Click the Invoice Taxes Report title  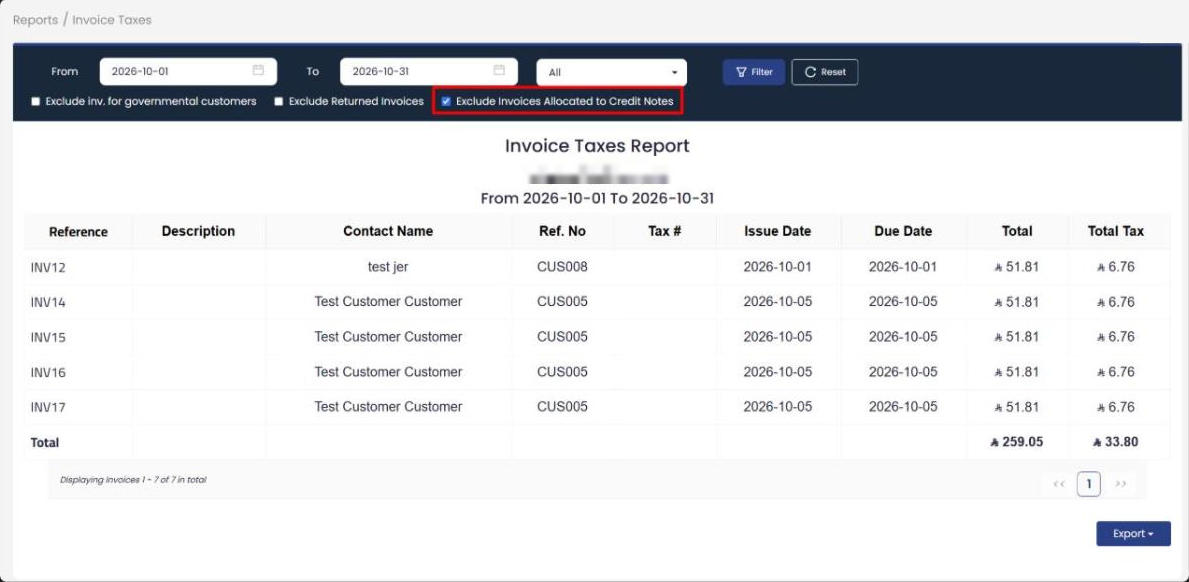tap(598, 146)
